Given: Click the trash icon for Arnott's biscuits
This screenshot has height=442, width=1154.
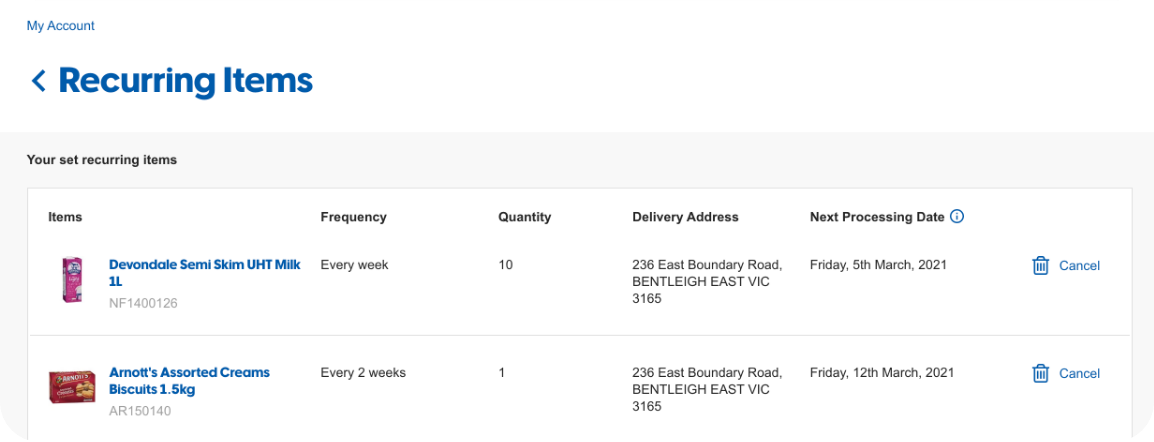Looking at the screenshot, I should pos(1040,374).
